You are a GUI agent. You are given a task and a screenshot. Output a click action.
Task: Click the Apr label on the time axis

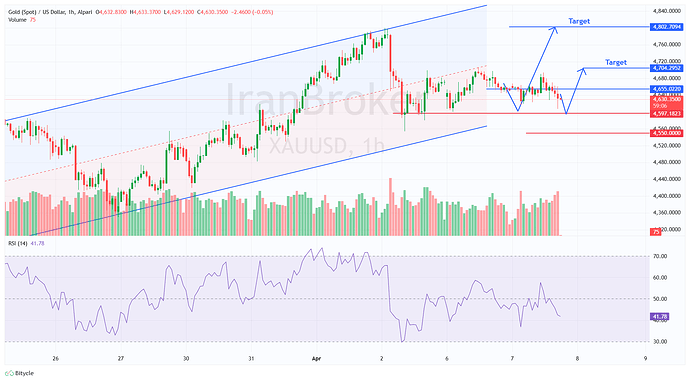[316, 359]
